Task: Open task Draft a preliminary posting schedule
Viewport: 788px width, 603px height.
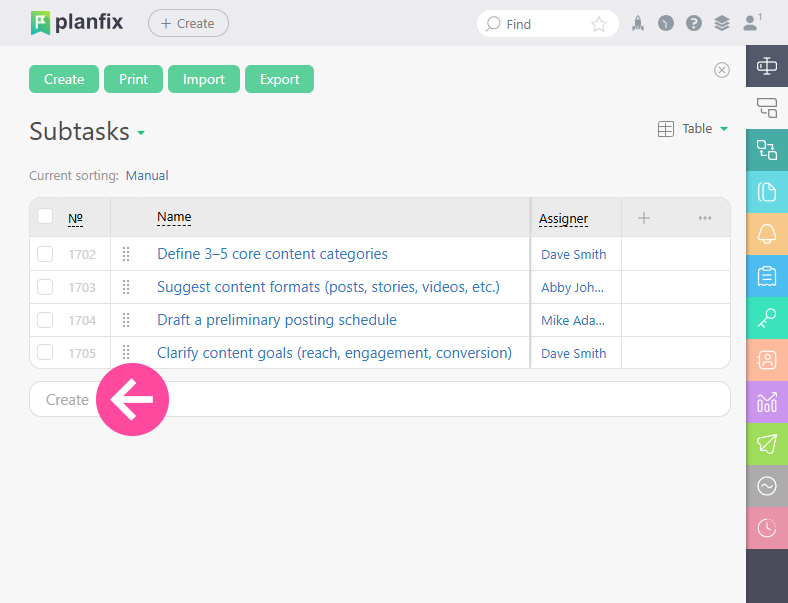Action: [277, 320]
